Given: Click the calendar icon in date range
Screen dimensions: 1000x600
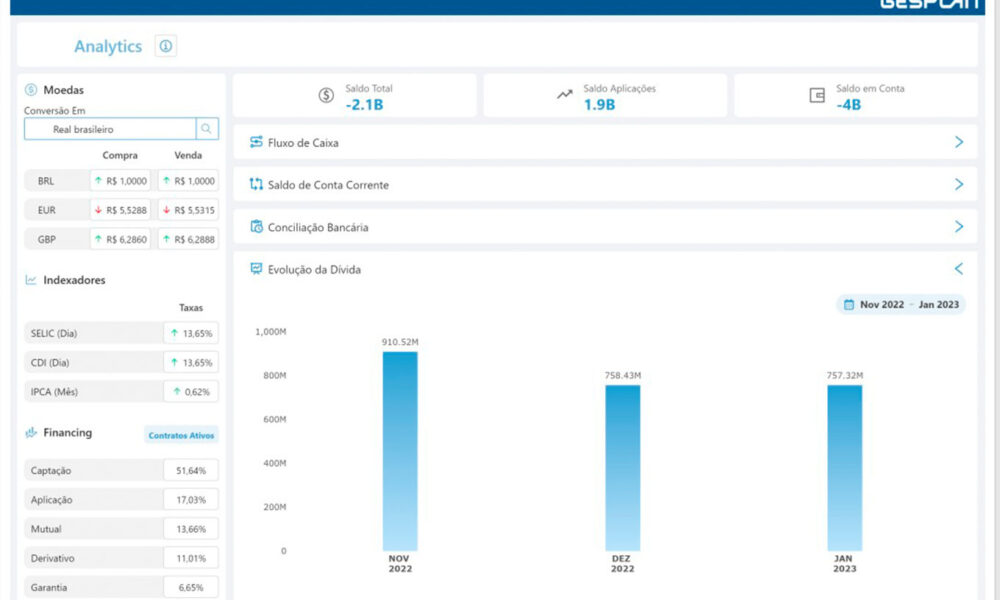Looking at the screenshot, I should click(x=849, y=304).
